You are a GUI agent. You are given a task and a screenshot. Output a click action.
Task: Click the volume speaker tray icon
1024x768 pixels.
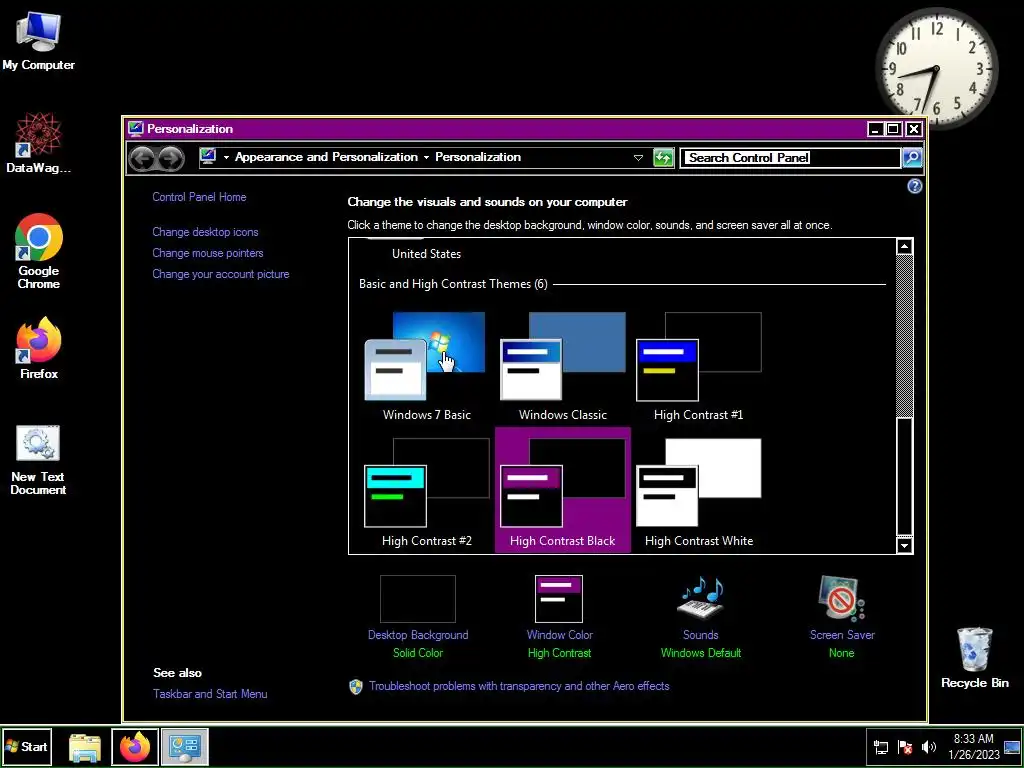[928, 746]
